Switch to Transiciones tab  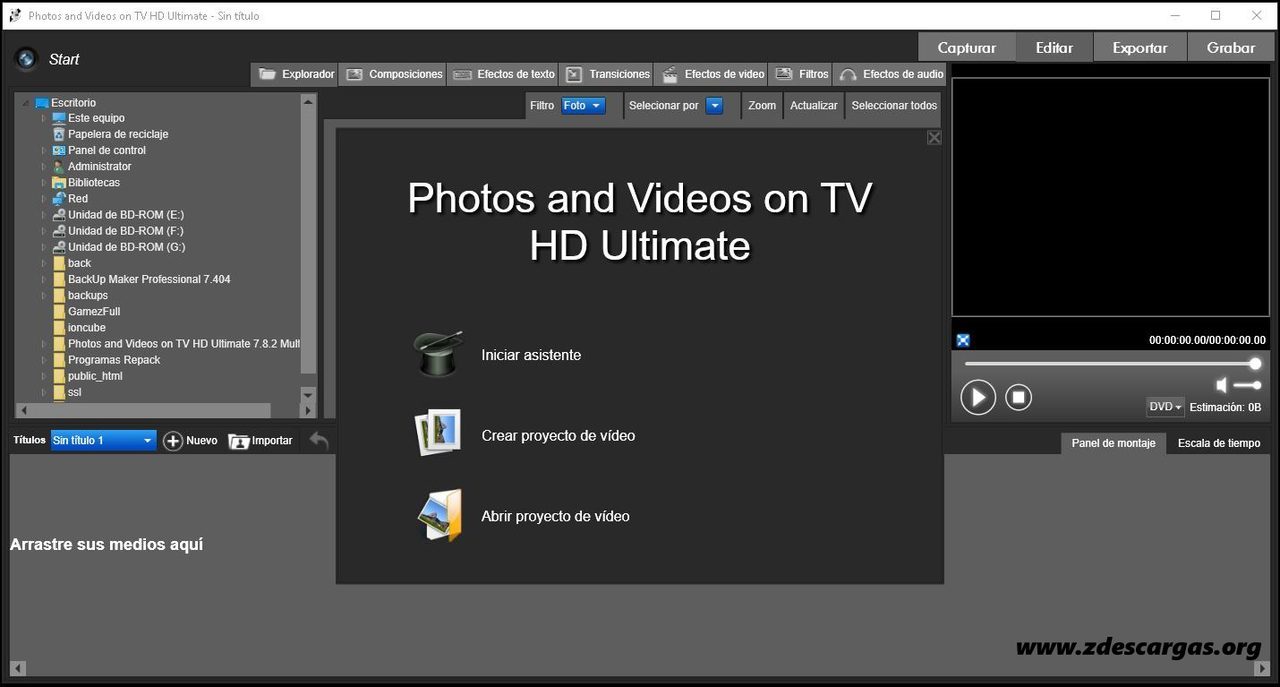point(607,74)
